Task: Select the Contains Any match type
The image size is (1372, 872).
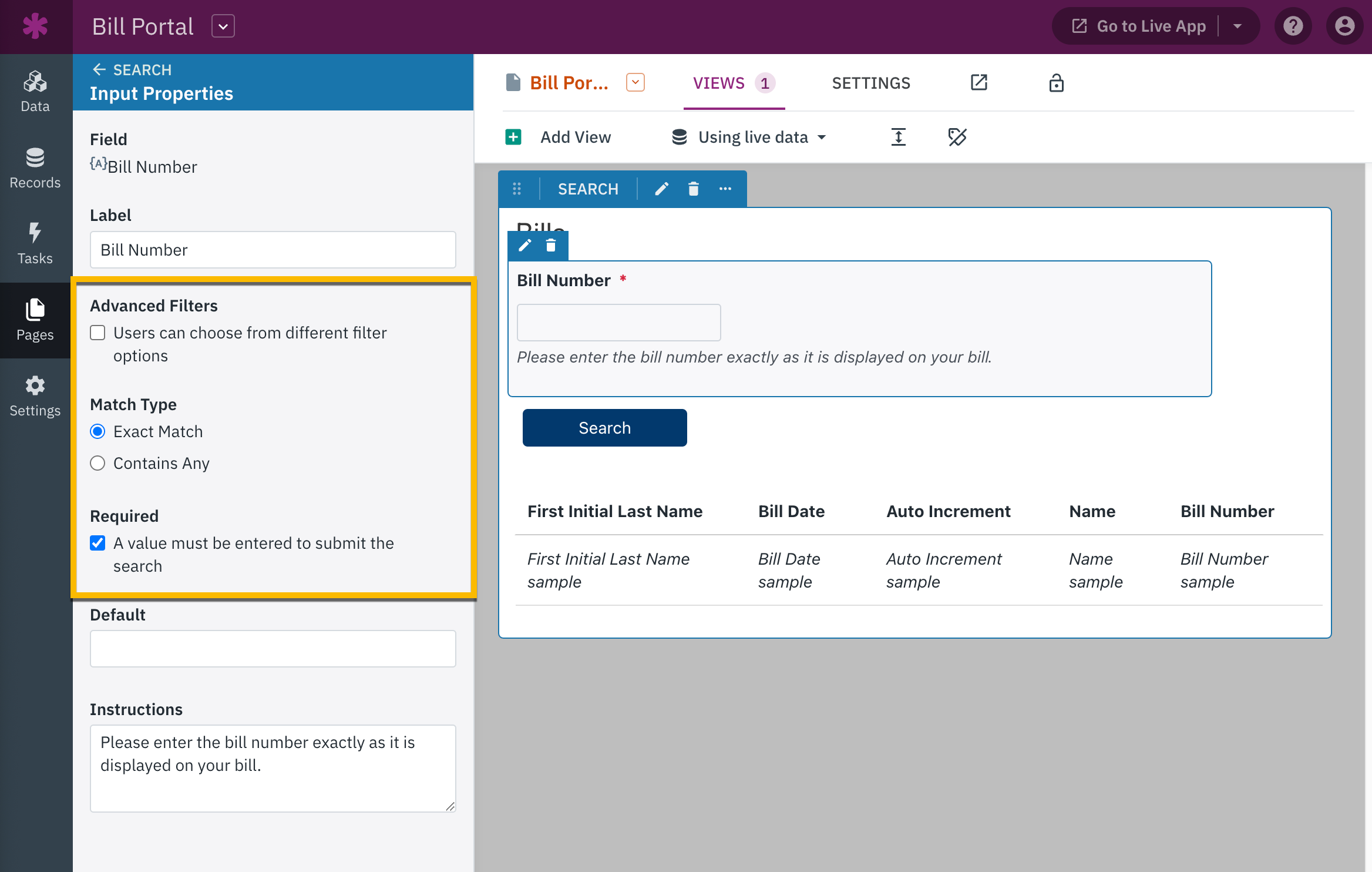Action: pyautogui.click(x=97, y=464)
